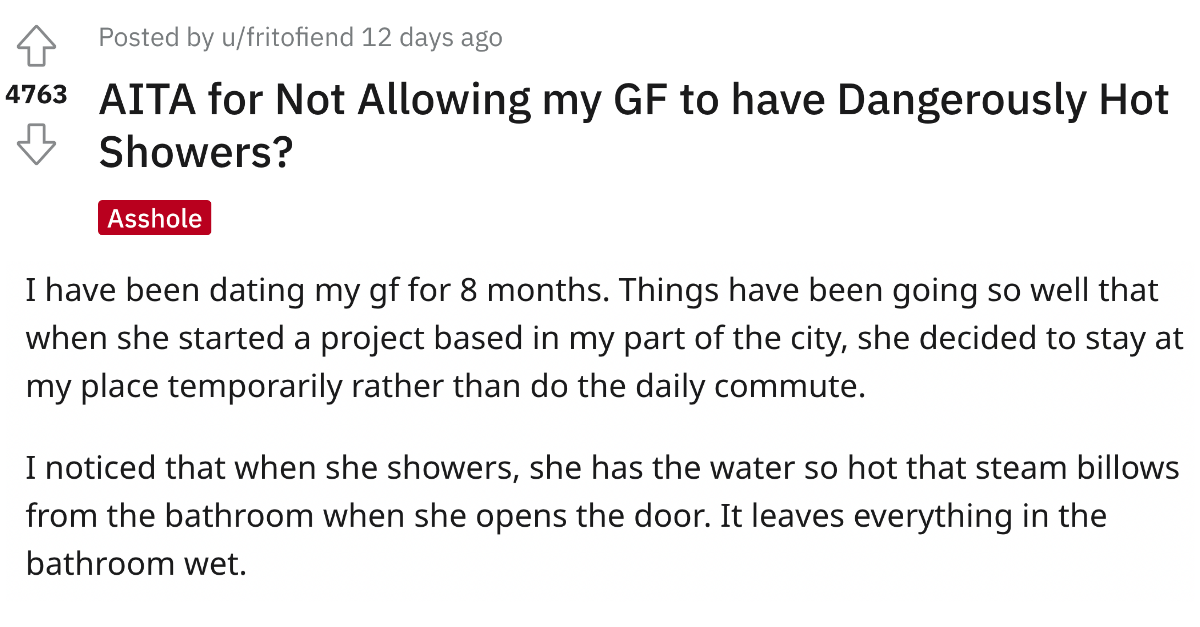Click the word "Showers?" in the title
This screenshot has width=1200, height=627.
point(195,151)
